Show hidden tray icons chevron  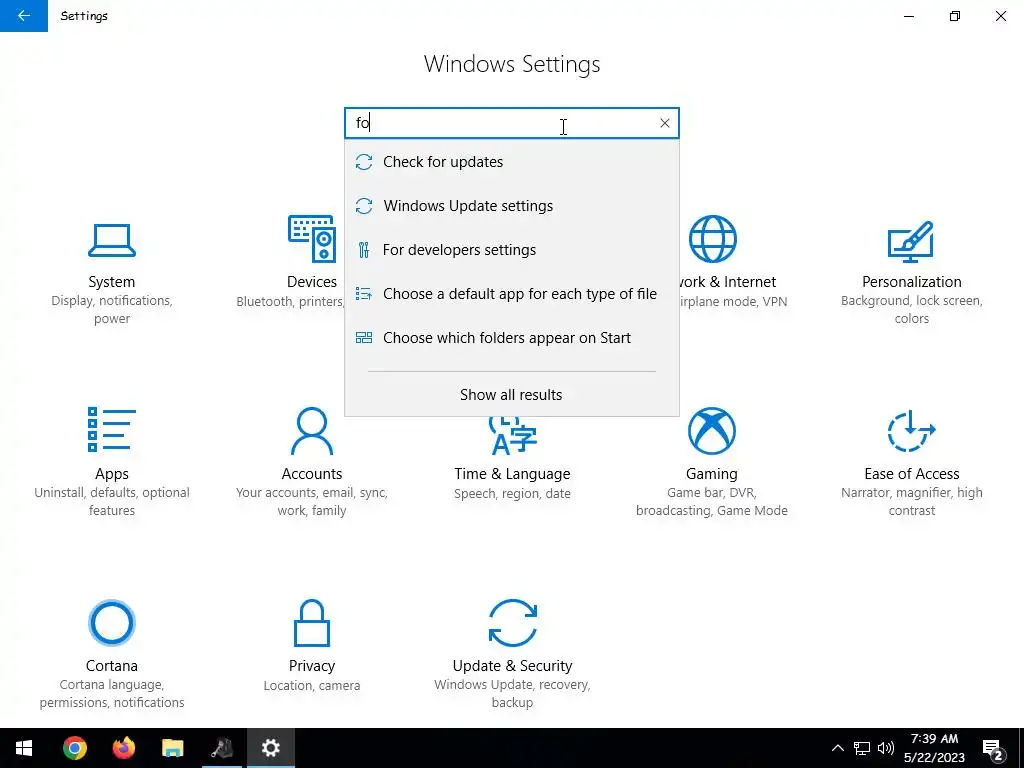tap(837, 748)
